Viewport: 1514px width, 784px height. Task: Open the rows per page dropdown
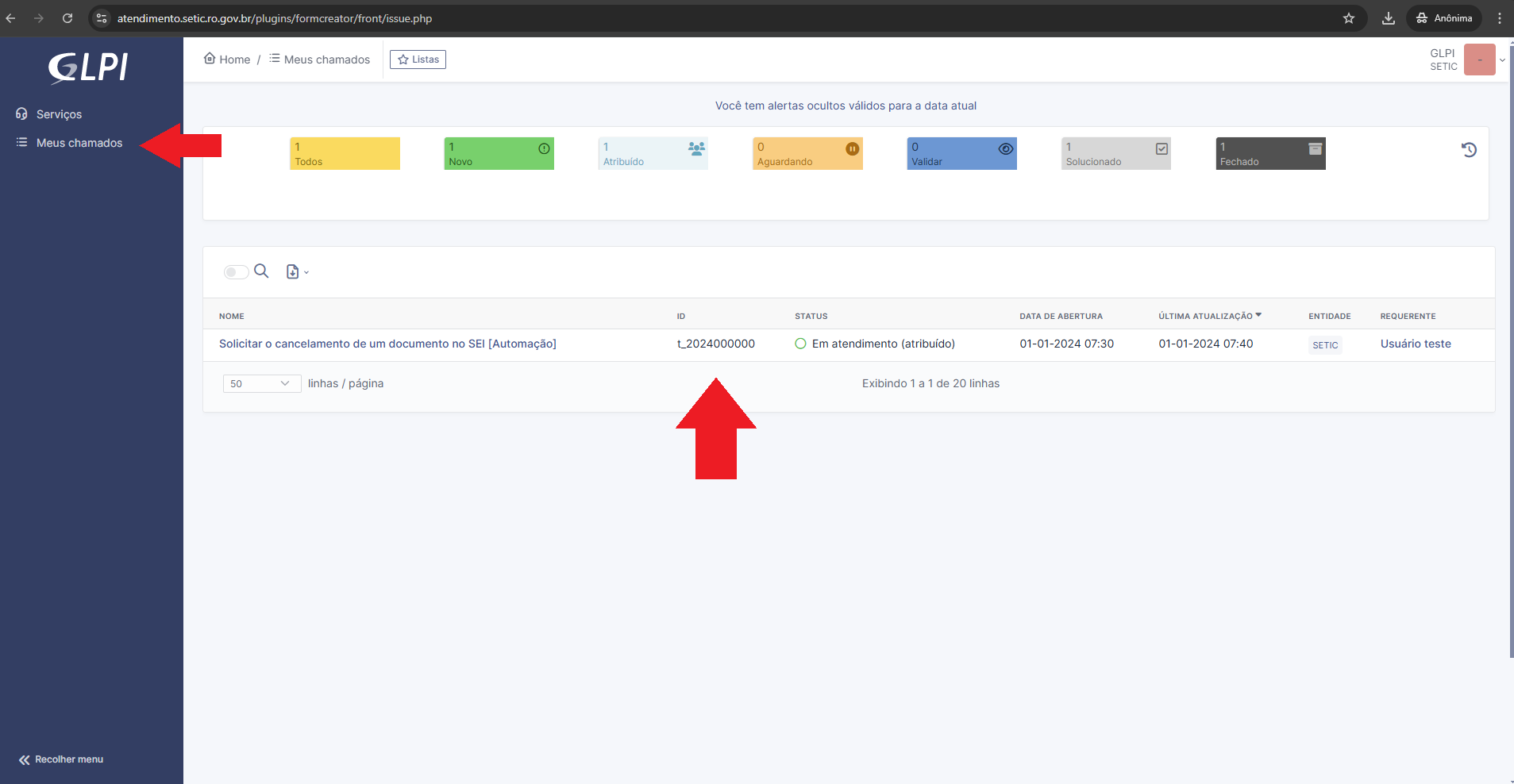tap(261, 384)
